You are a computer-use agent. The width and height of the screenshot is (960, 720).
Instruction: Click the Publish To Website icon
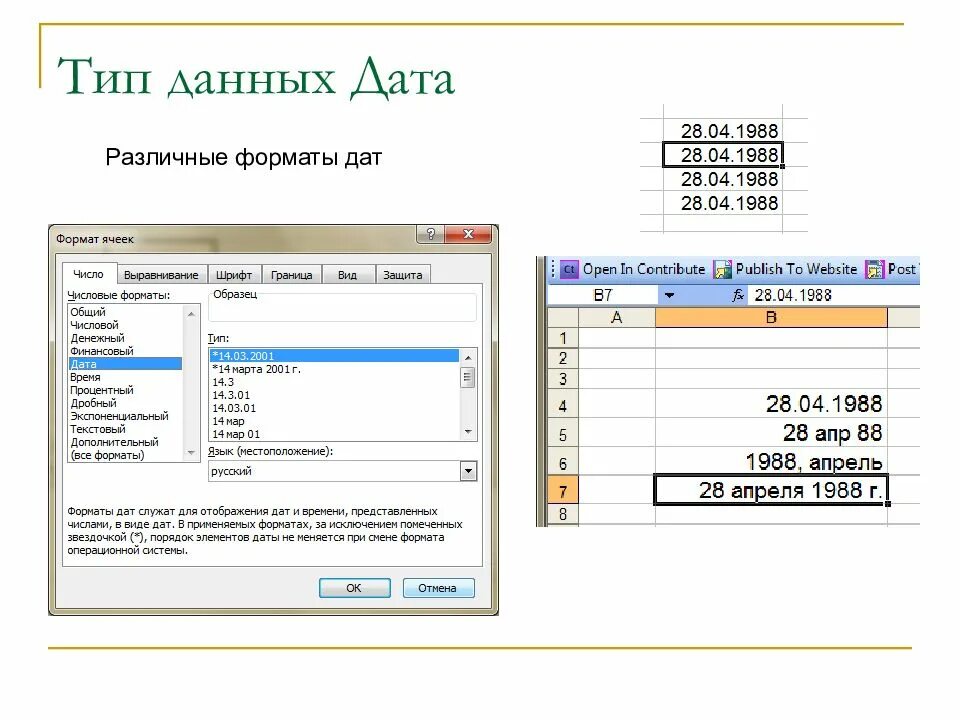point(722,269)
